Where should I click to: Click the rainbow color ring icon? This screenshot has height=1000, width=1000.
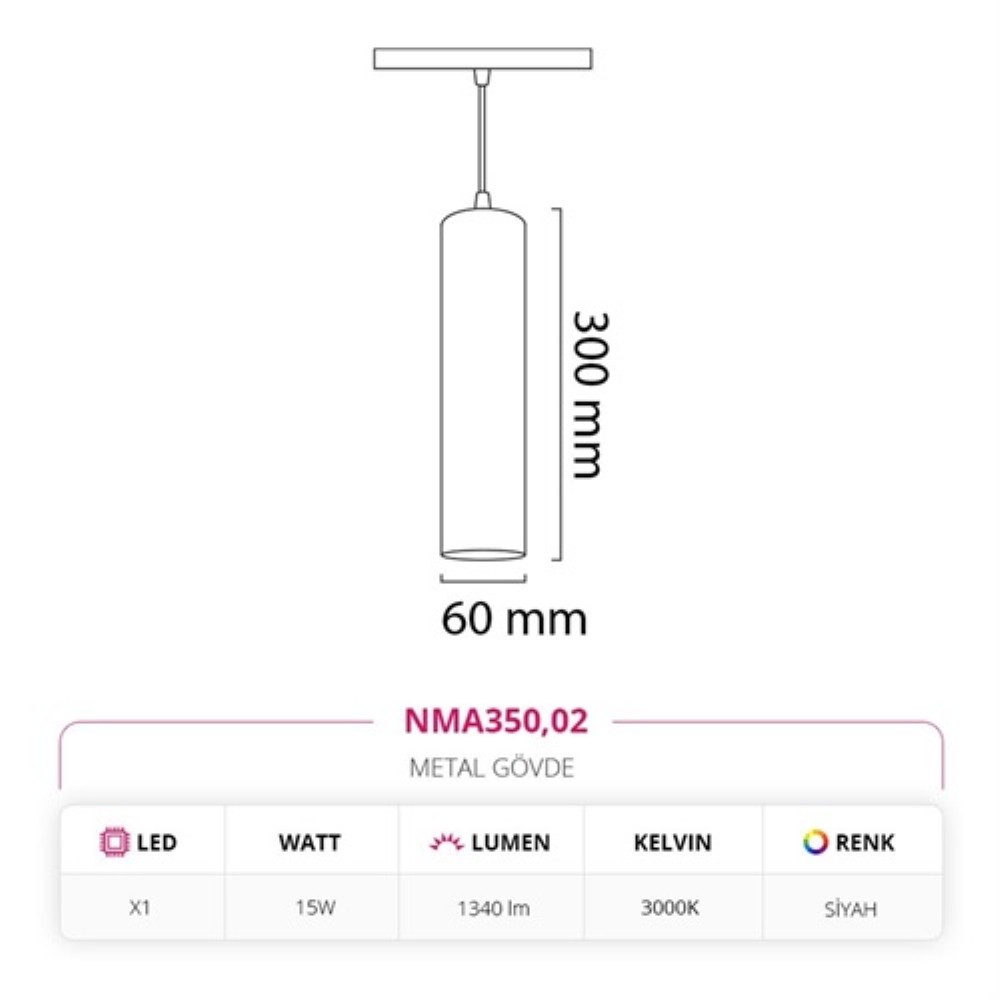[815, 842]
